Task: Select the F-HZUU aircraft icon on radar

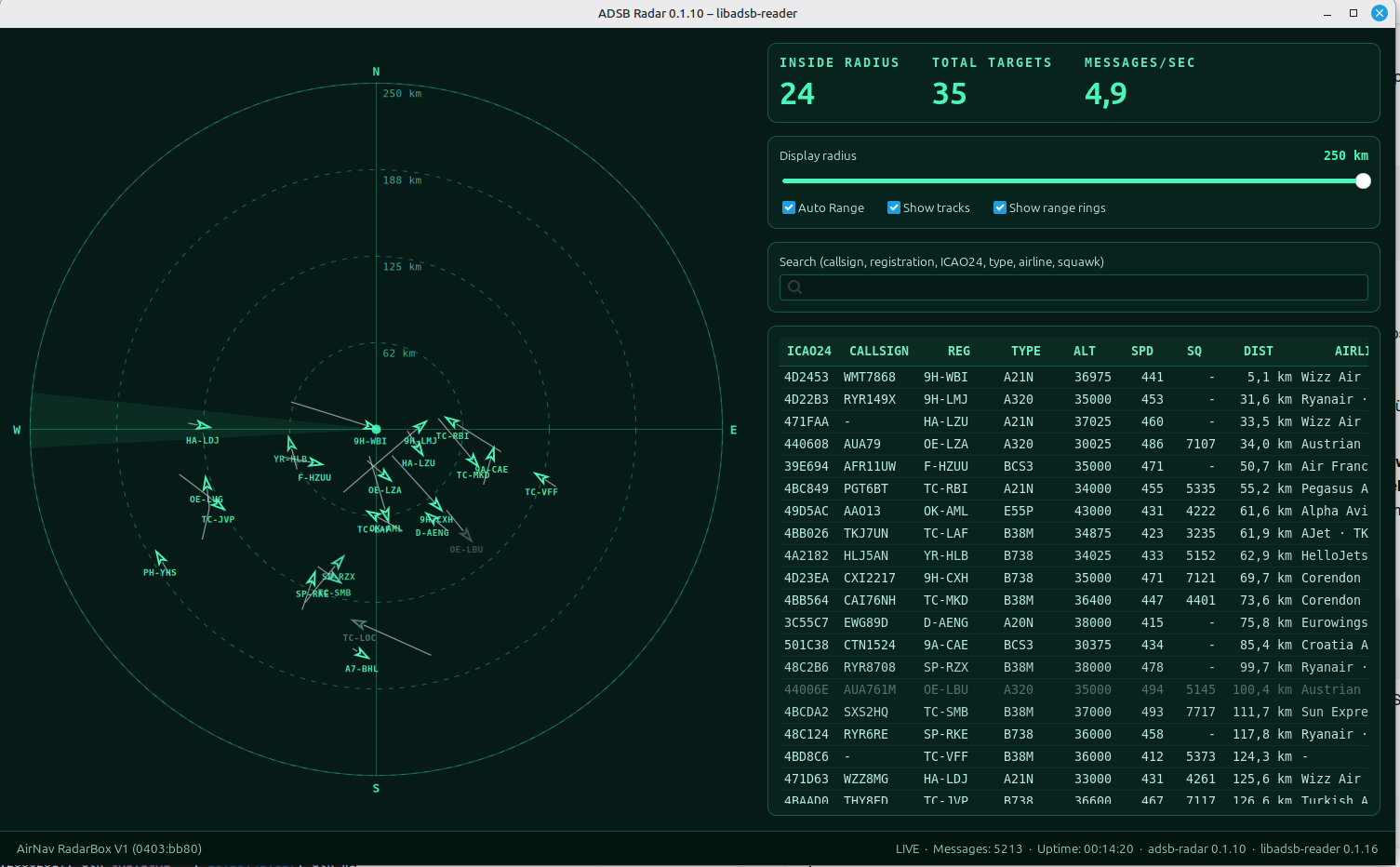Action: 315,462
